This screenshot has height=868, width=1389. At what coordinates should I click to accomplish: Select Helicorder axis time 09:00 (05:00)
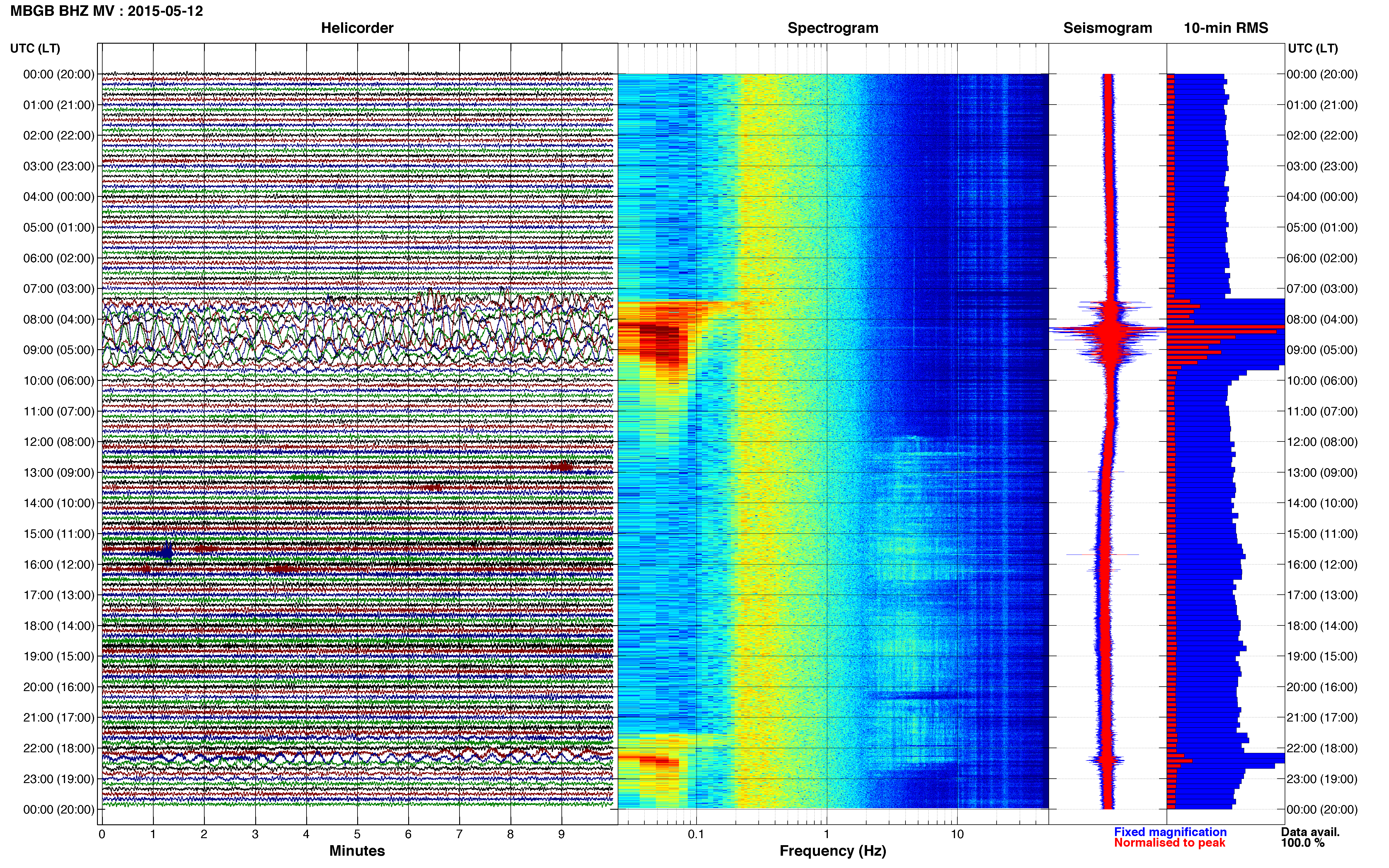click(59, 350)
